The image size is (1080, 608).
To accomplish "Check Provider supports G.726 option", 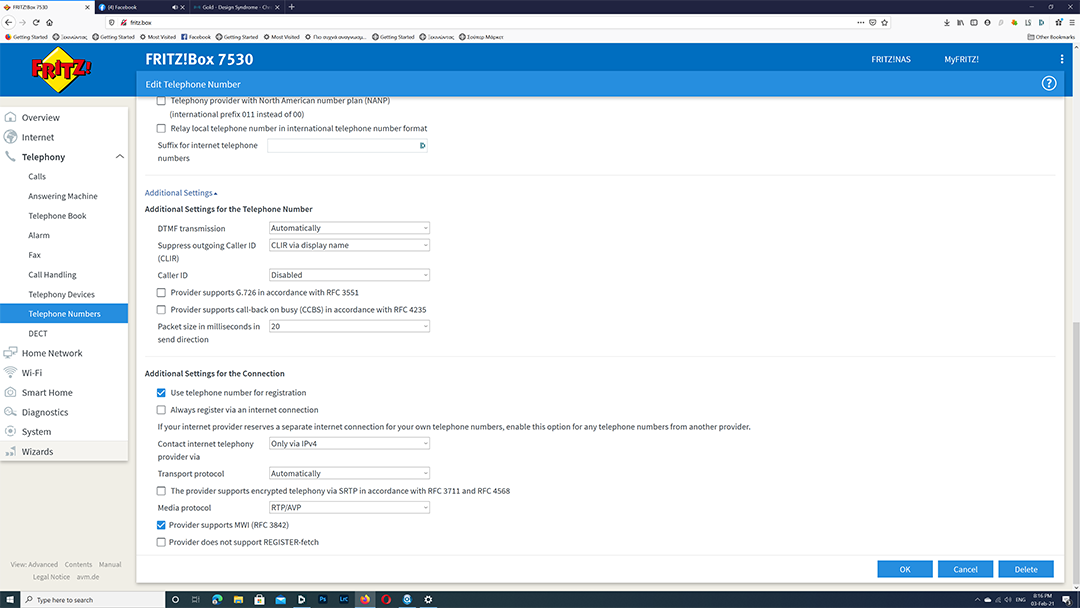I will [x=161, y=293].
